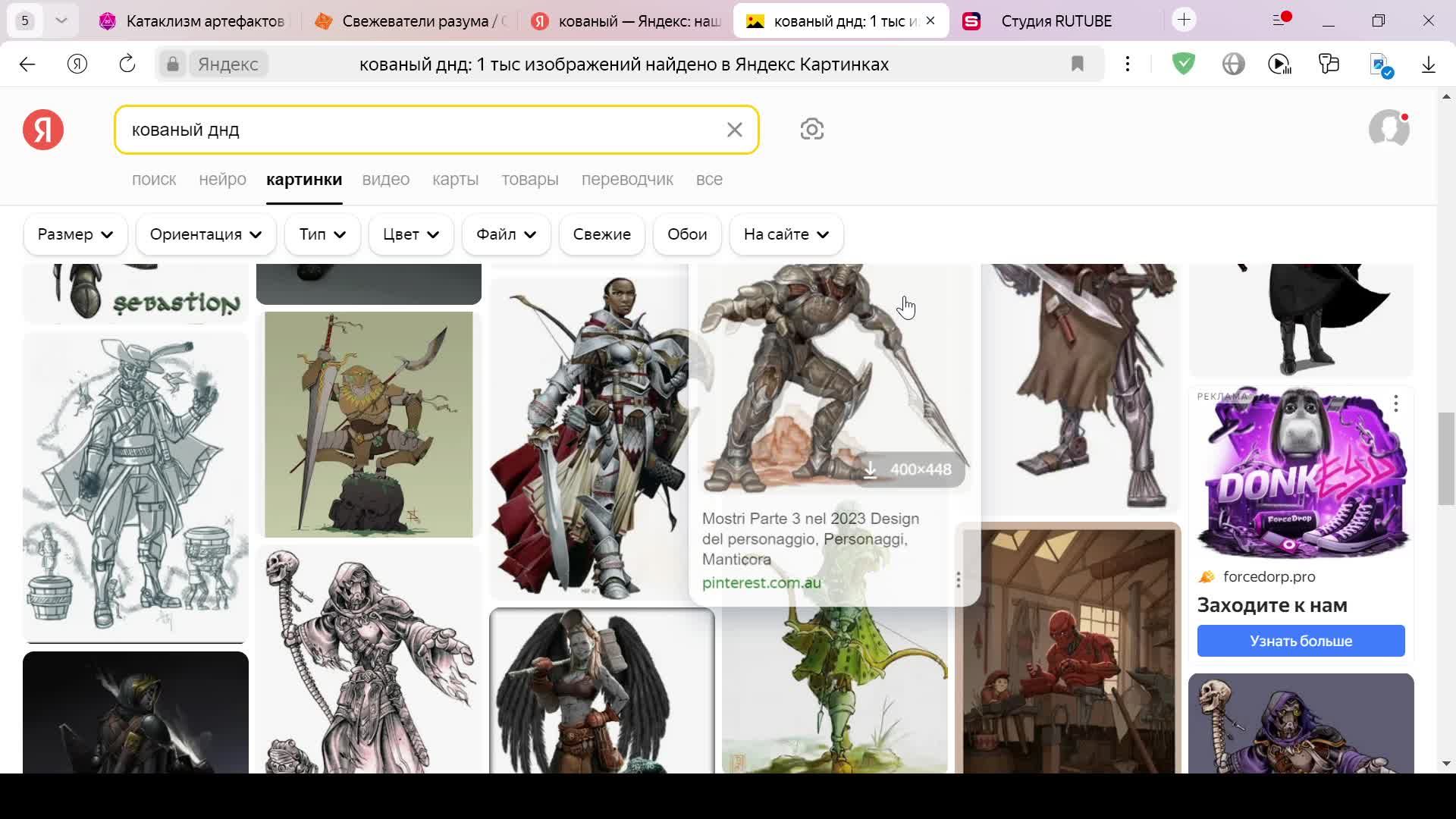Click the browser back arrow
The height and width of the screenshot is (819, 1456).
pyautogui.click(x=27, y=64)
